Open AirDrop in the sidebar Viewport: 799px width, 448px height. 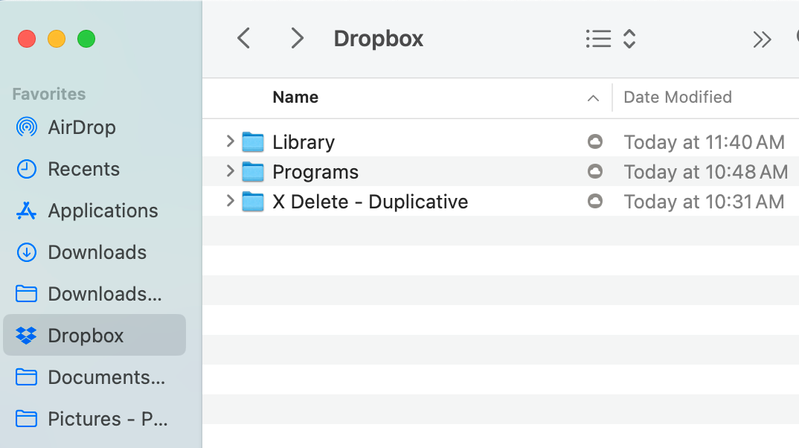[82, 127]
